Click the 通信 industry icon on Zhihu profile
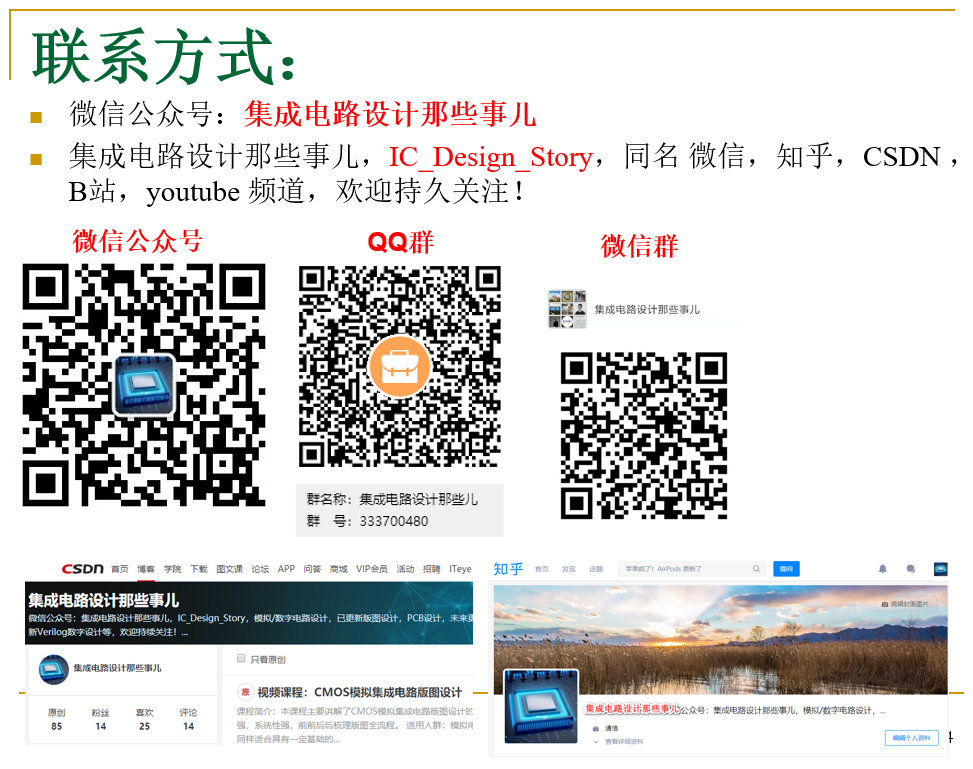Screen dimensions: 973x769 (594, 730)
